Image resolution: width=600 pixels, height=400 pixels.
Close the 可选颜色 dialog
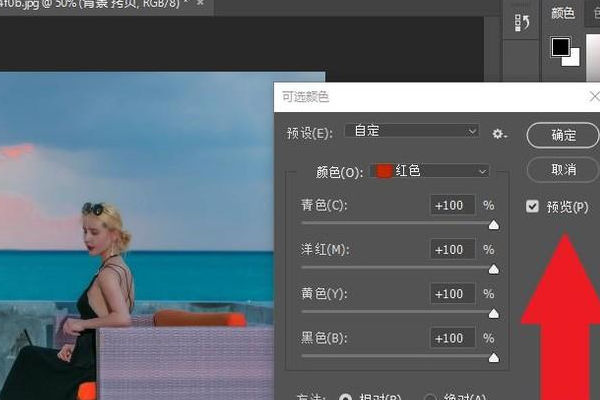[x=595, y=96]
